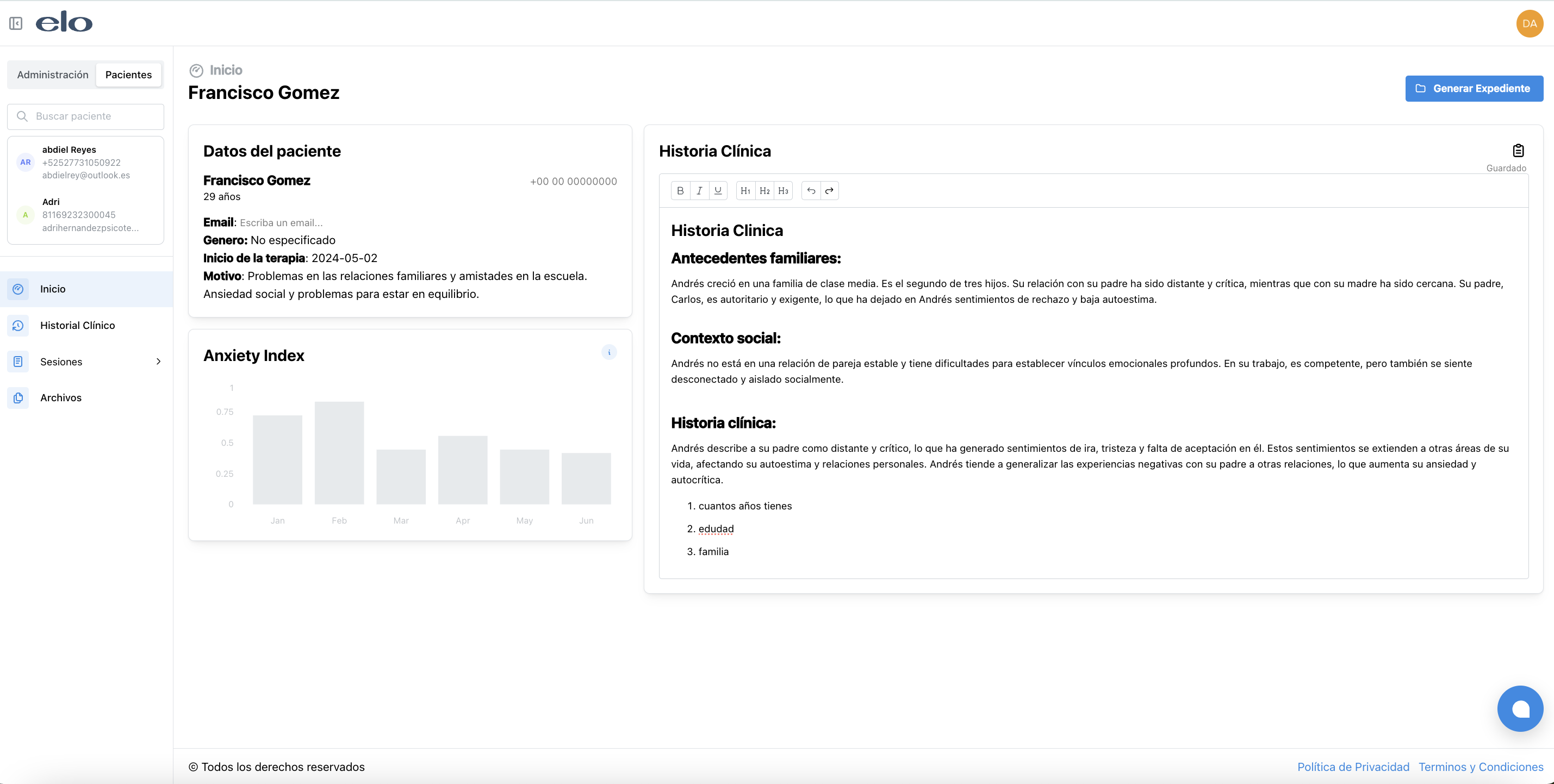The height and width of the screenshot is (784, 1554).
Task: Apply bold formatting in editor toolbar
Action: [x=680, y=191]
